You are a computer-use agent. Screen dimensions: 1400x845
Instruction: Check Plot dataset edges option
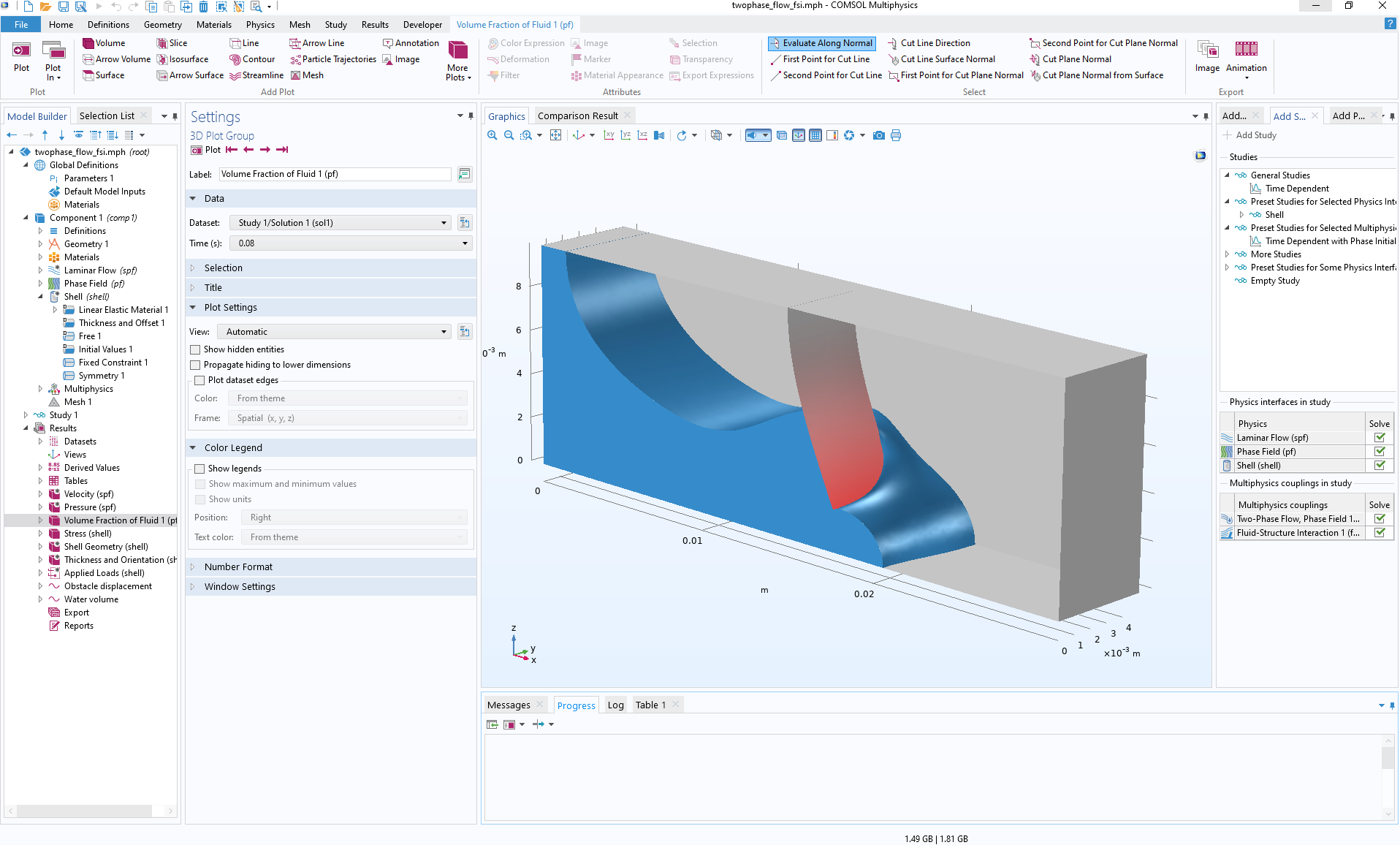pyautogui.click(x=199, y=380)
